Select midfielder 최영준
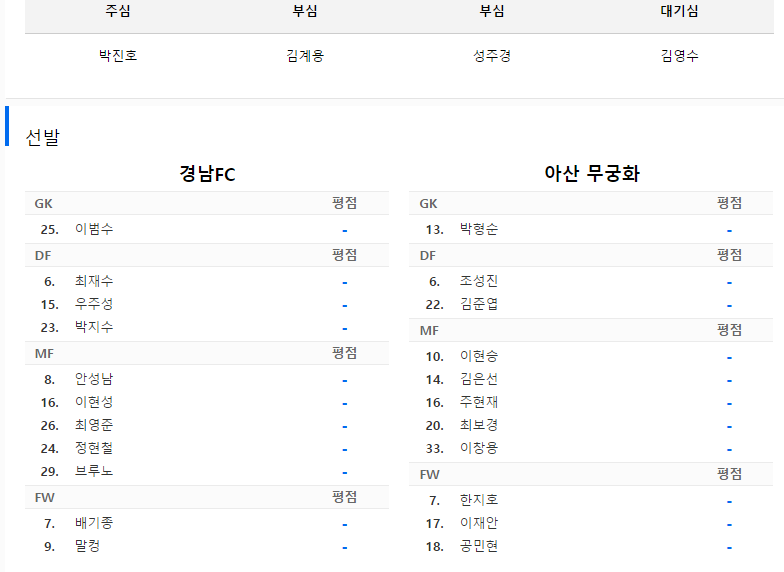Viewport: 784px width, 572px height. click(94, 425)
